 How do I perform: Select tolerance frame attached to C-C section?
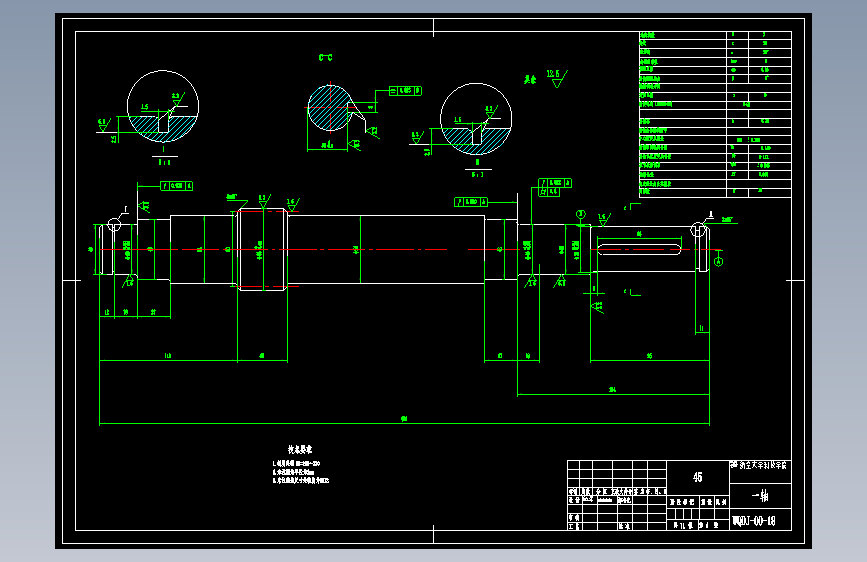405,91
